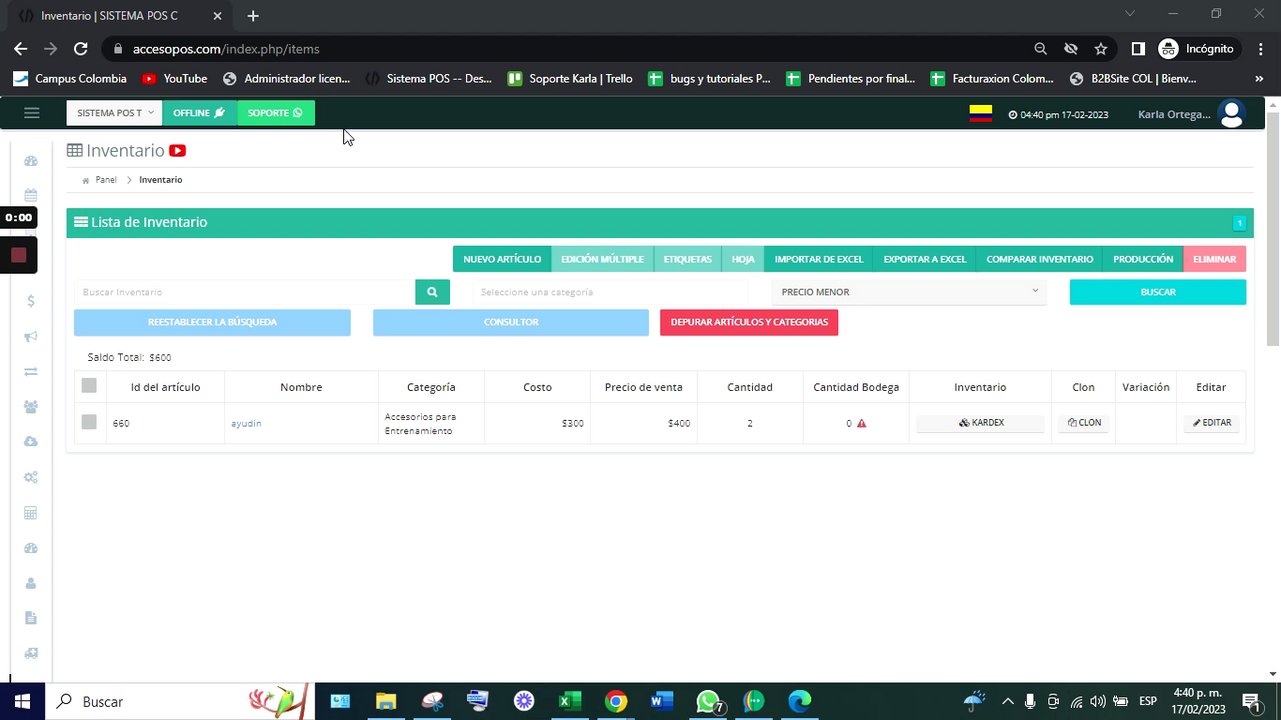Open Word from the taskbar
Viewport: 1281px width, 720px height.
[x=661, y=701]
